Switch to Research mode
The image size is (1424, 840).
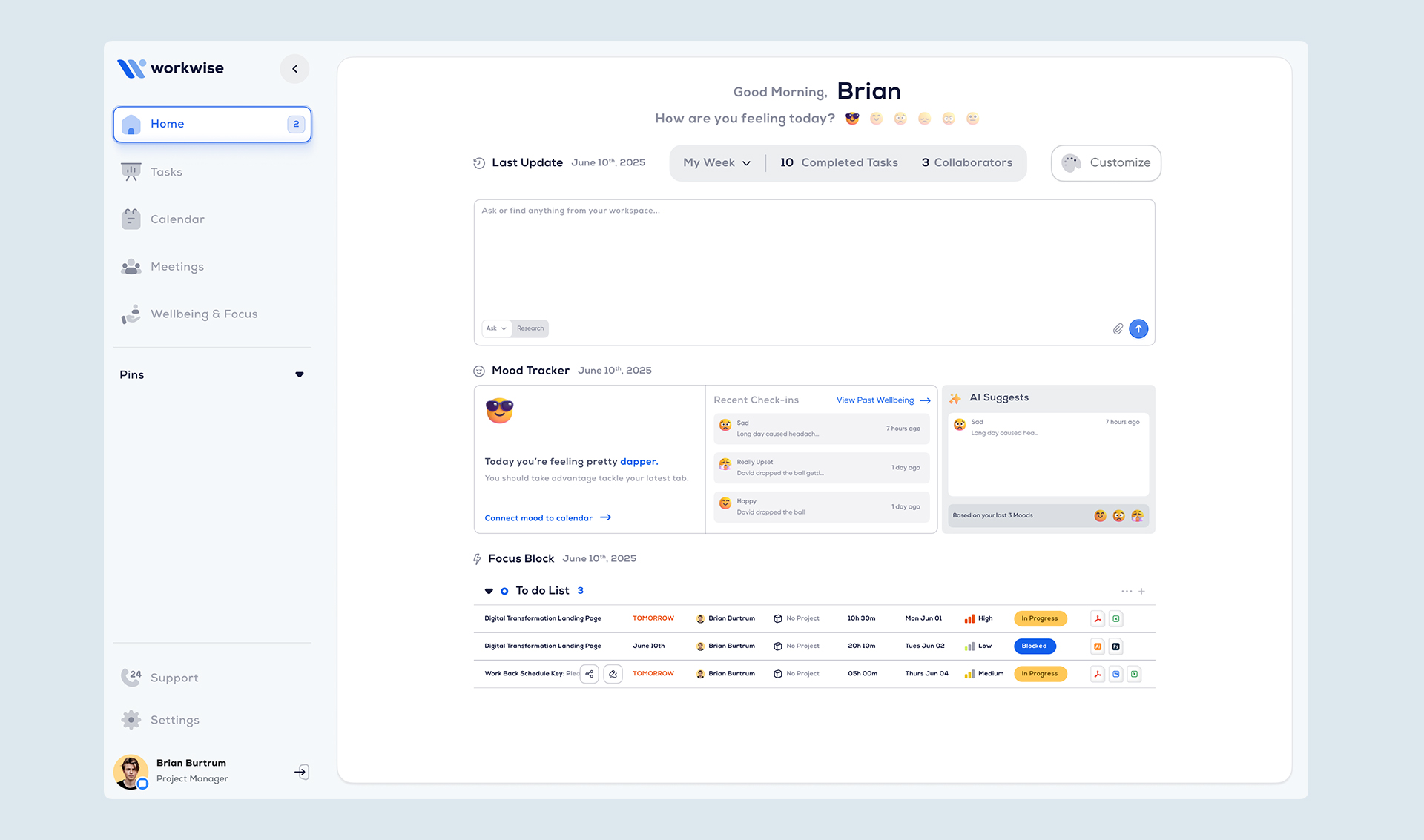click(x=530, y=328)
